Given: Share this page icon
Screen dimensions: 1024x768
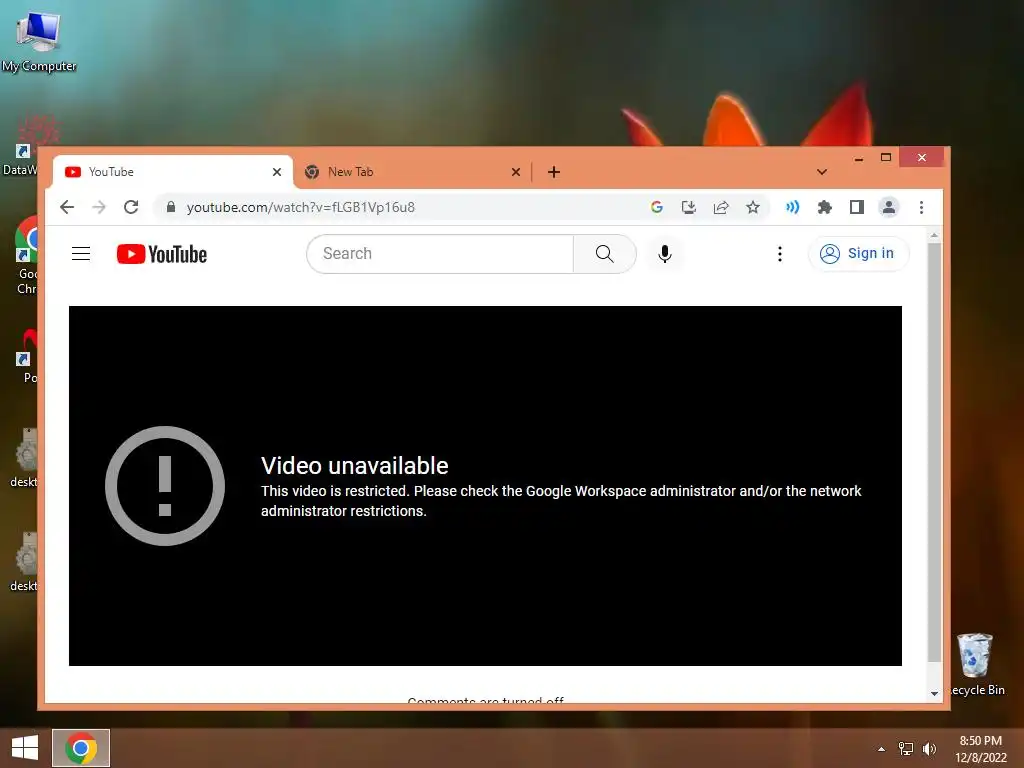Looking at the screenshot, I should [x=721, y=207].
